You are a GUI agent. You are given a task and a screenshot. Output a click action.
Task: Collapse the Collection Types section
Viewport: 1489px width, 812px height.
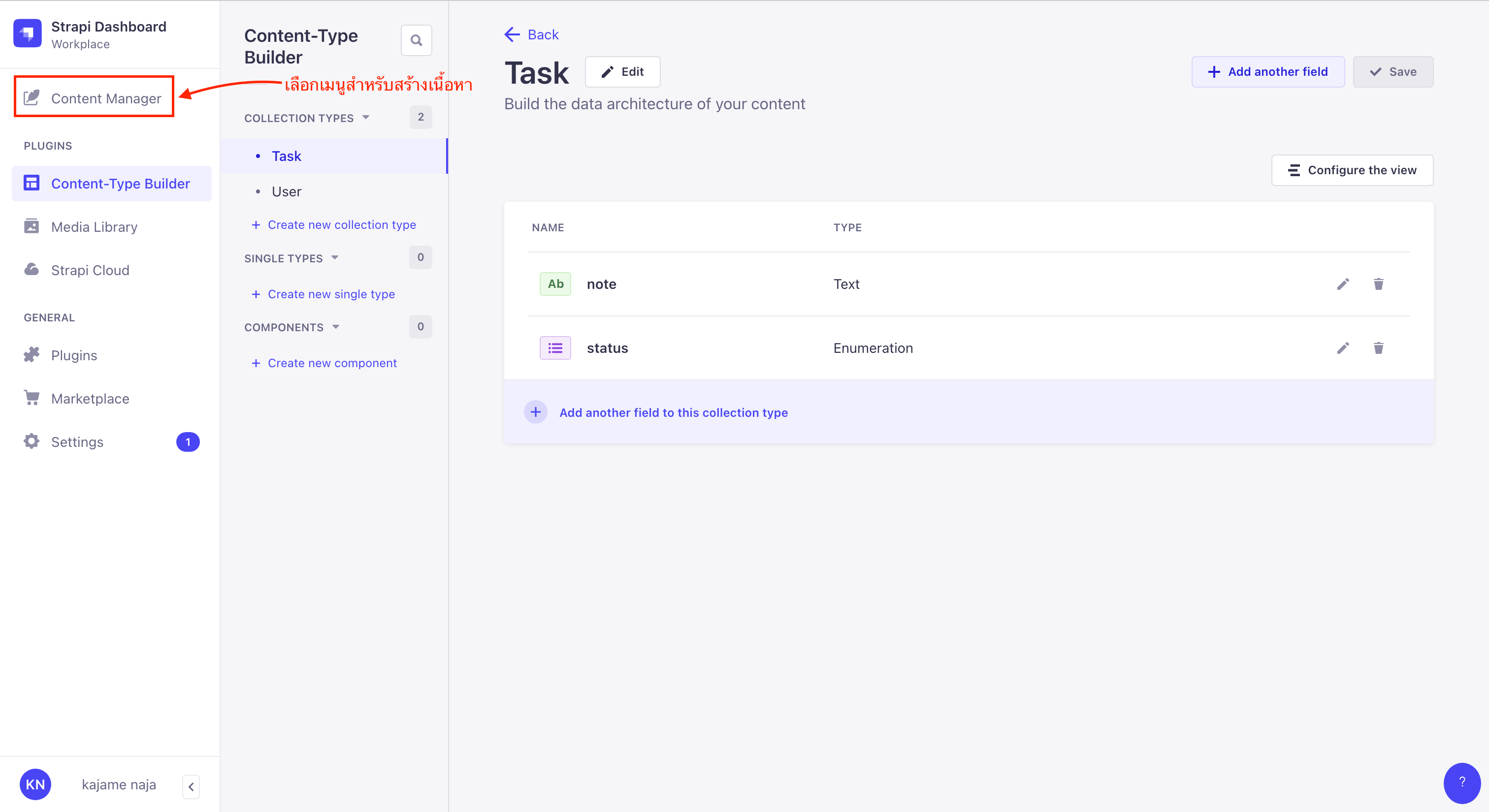307,118
